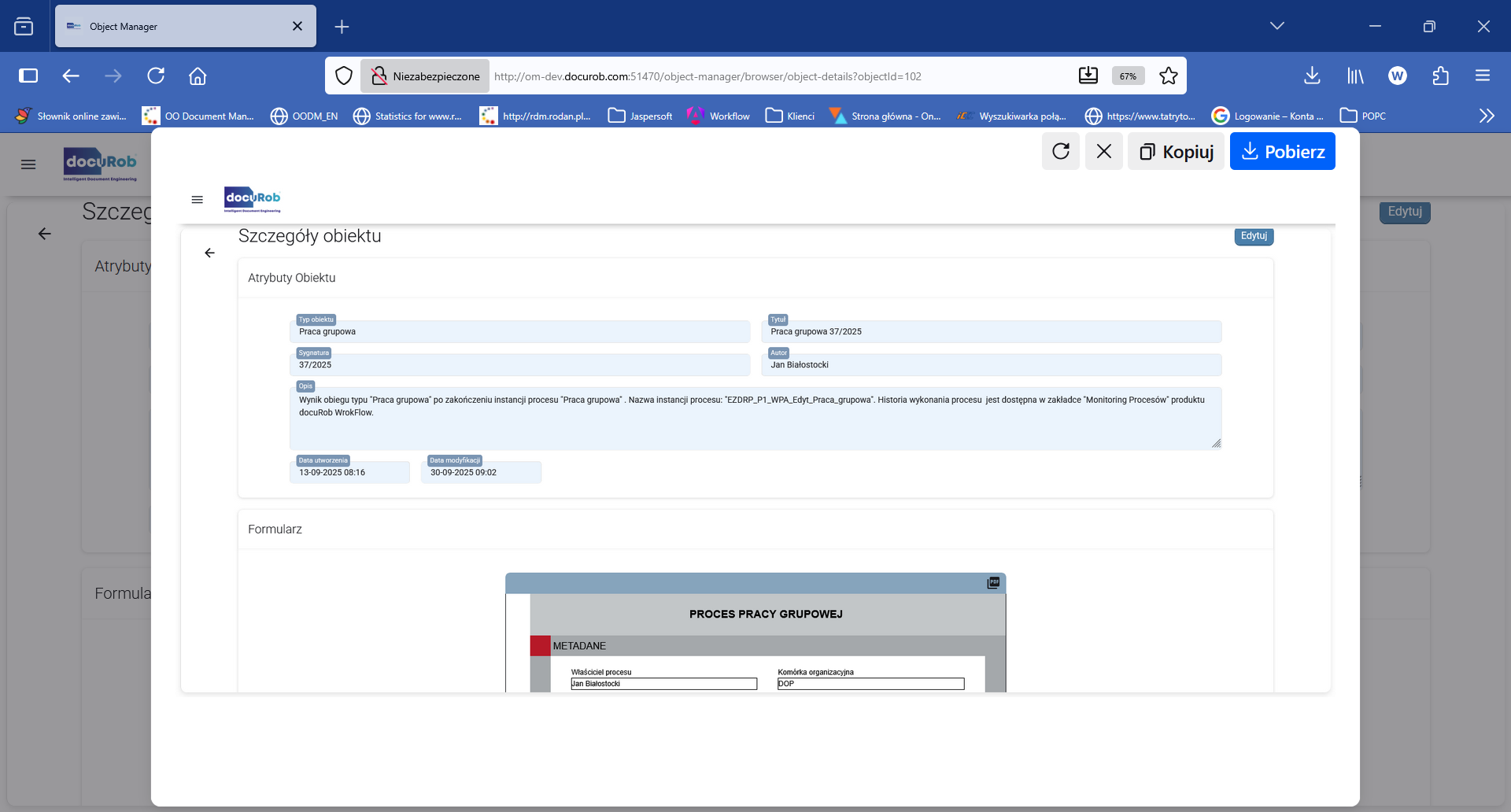The image size is (1511, 812).
Task: Open the list-all-tabs chevron dropdown
Action: [1277, 25]
